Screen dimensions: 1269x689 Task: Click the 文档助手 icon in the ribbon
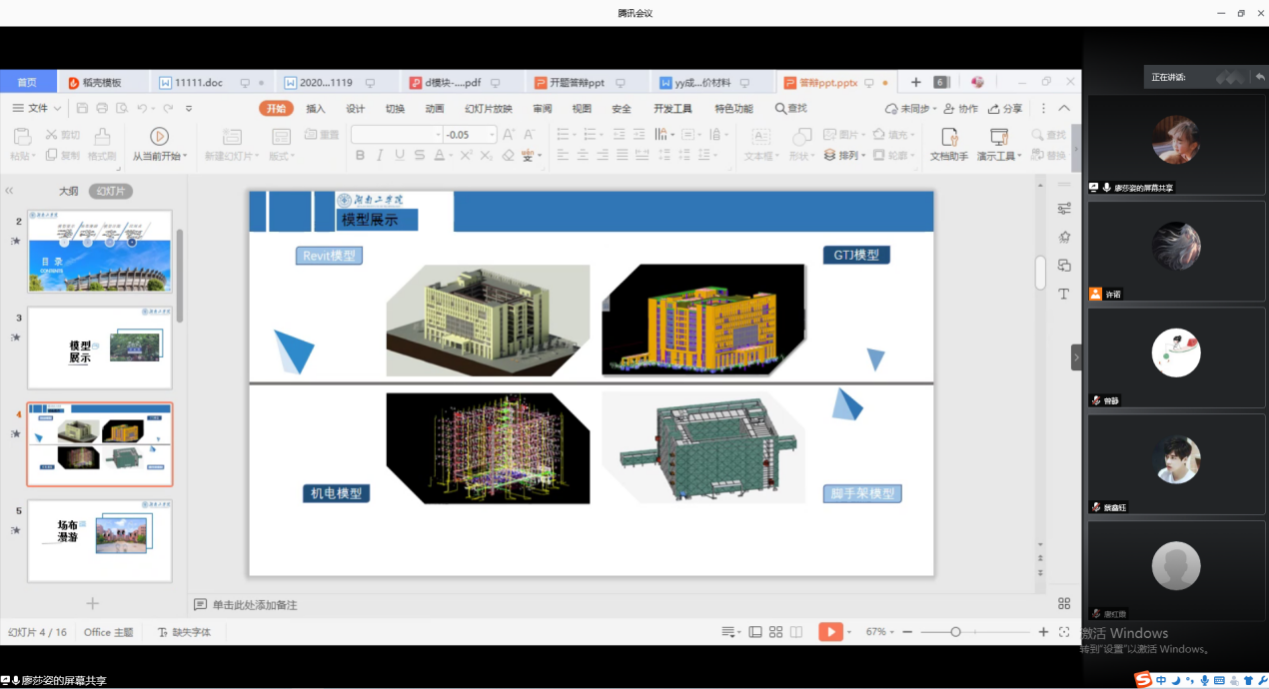pyautogui.click(x=948, y=137)
